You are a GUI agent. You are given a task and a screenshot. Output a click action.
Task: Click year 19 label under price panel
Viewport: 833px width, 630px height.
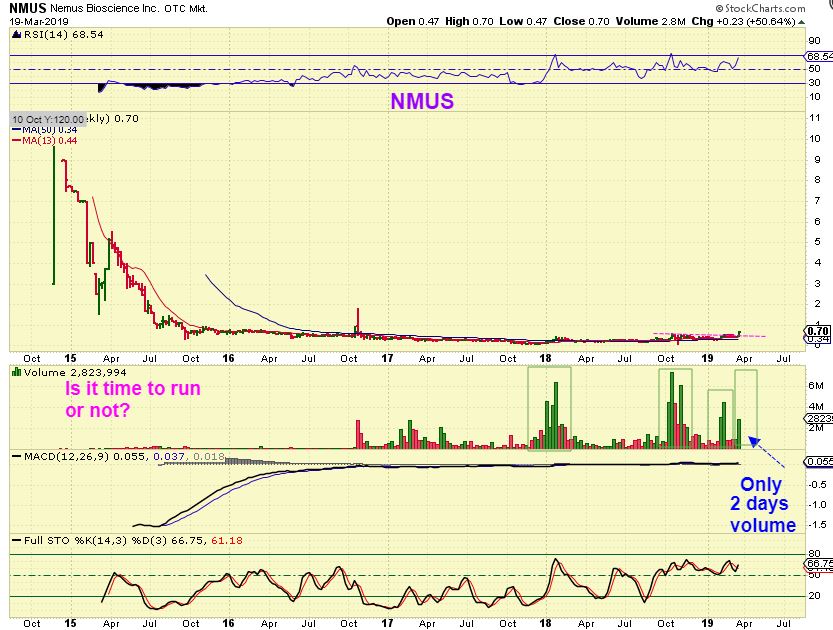point(707,358)
